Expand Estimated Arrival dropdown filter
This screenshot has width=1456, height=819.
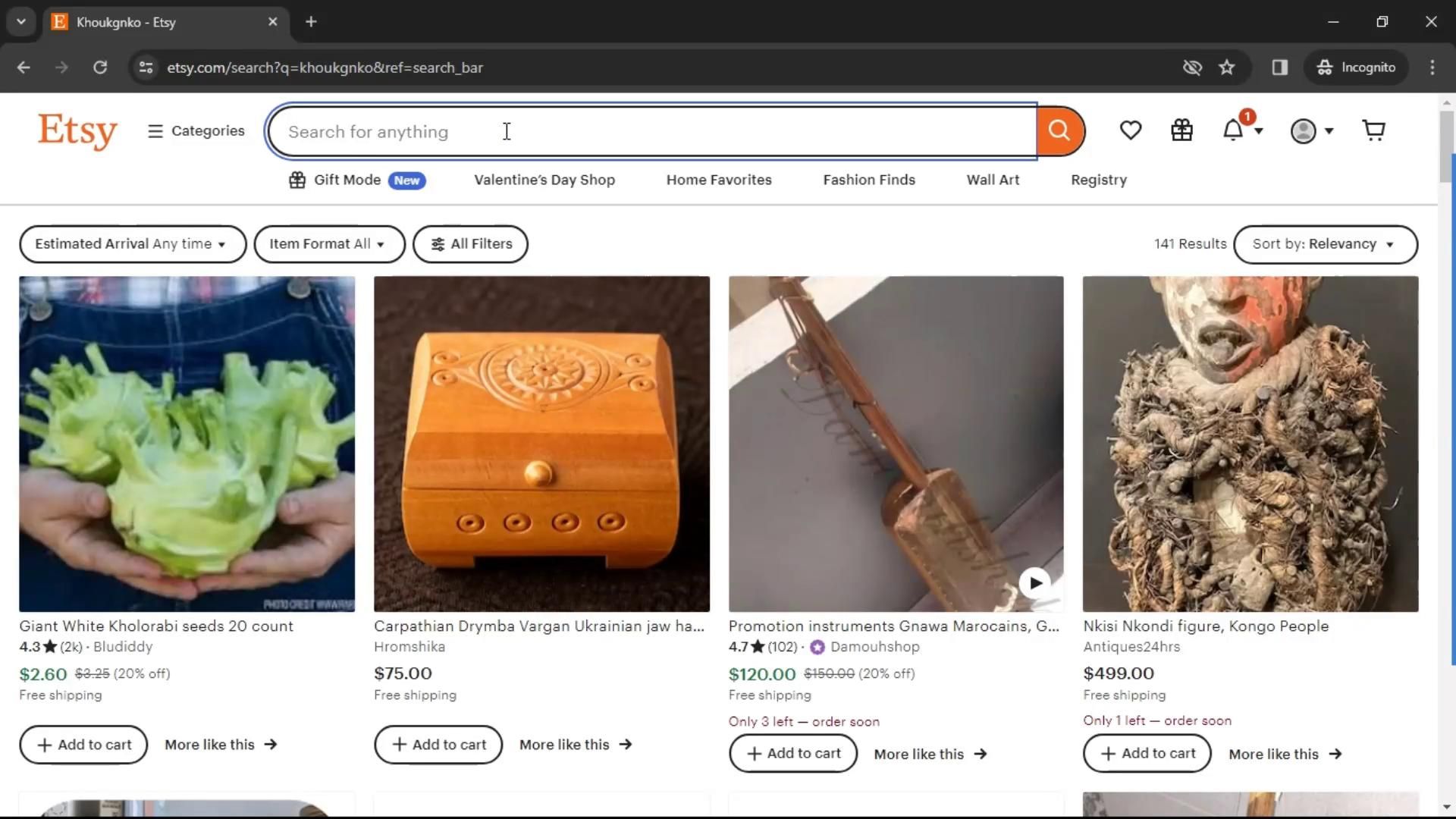[x=132, y=244]
